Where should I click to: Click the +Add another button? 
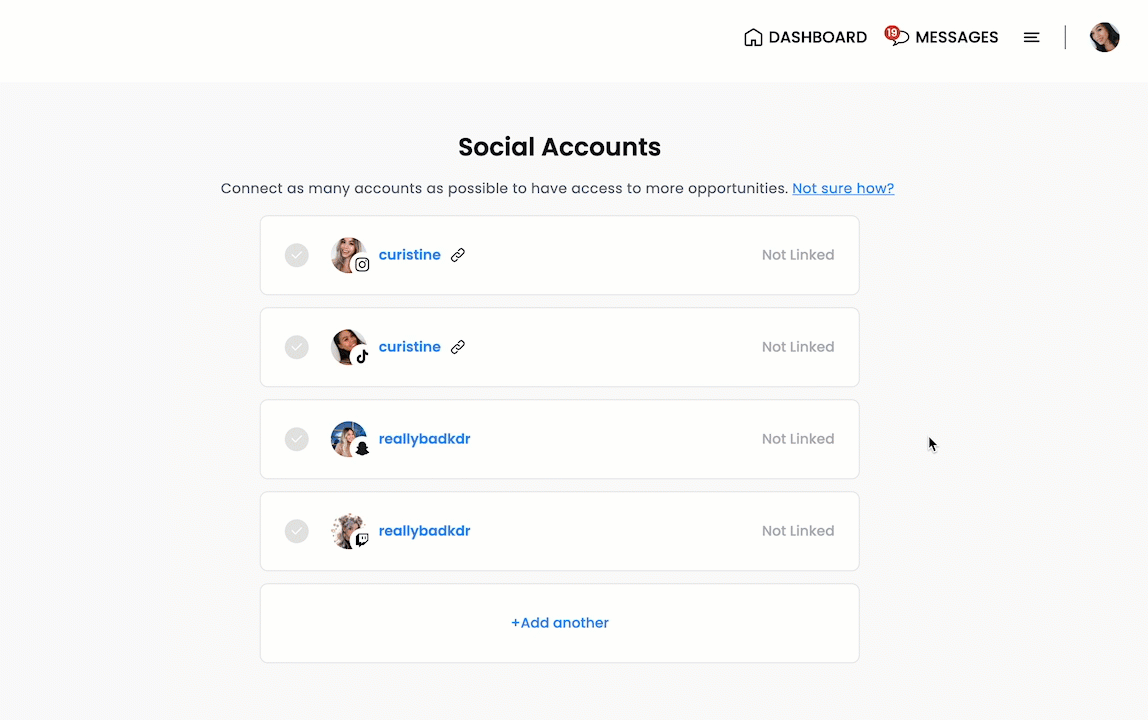pos(559,623)
